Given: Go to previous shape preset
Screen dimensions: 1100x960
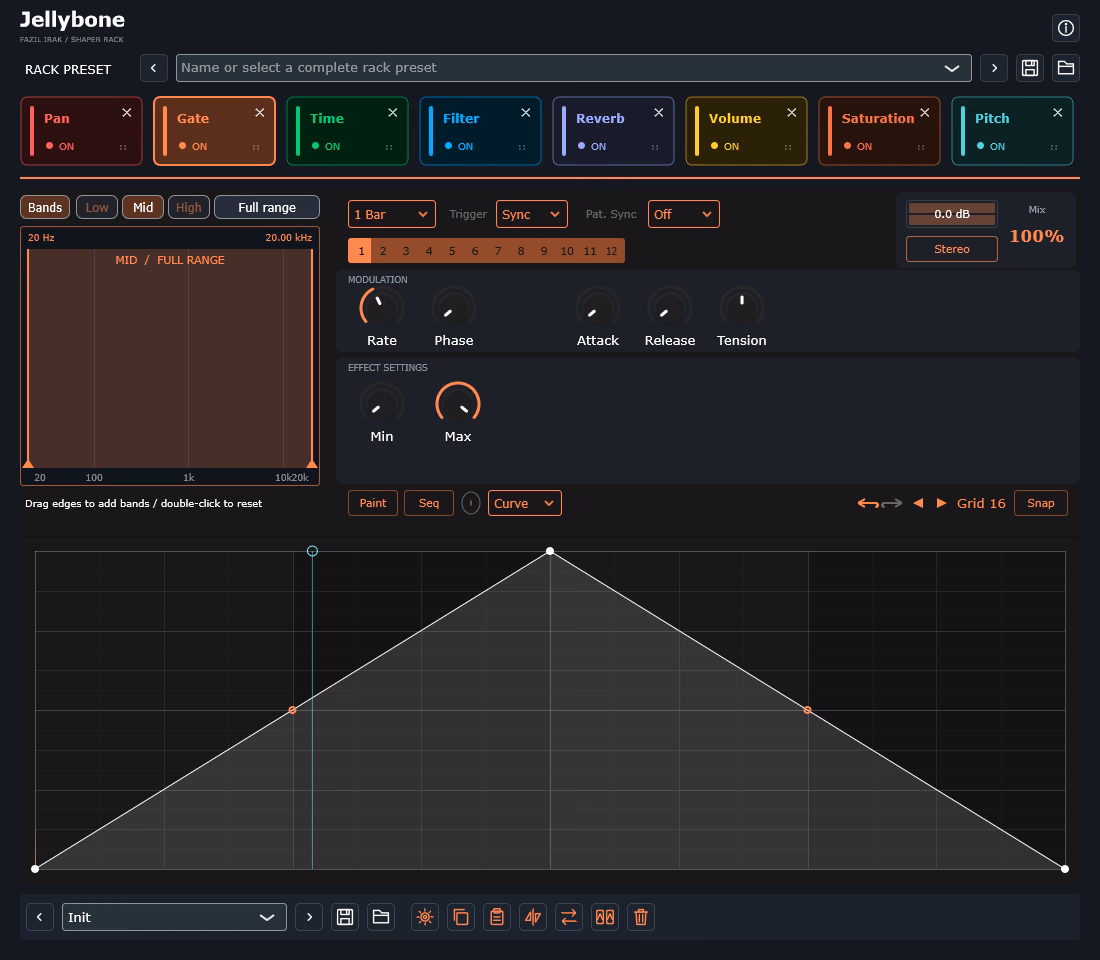Looking at the screenshot, I should (39, 917).
